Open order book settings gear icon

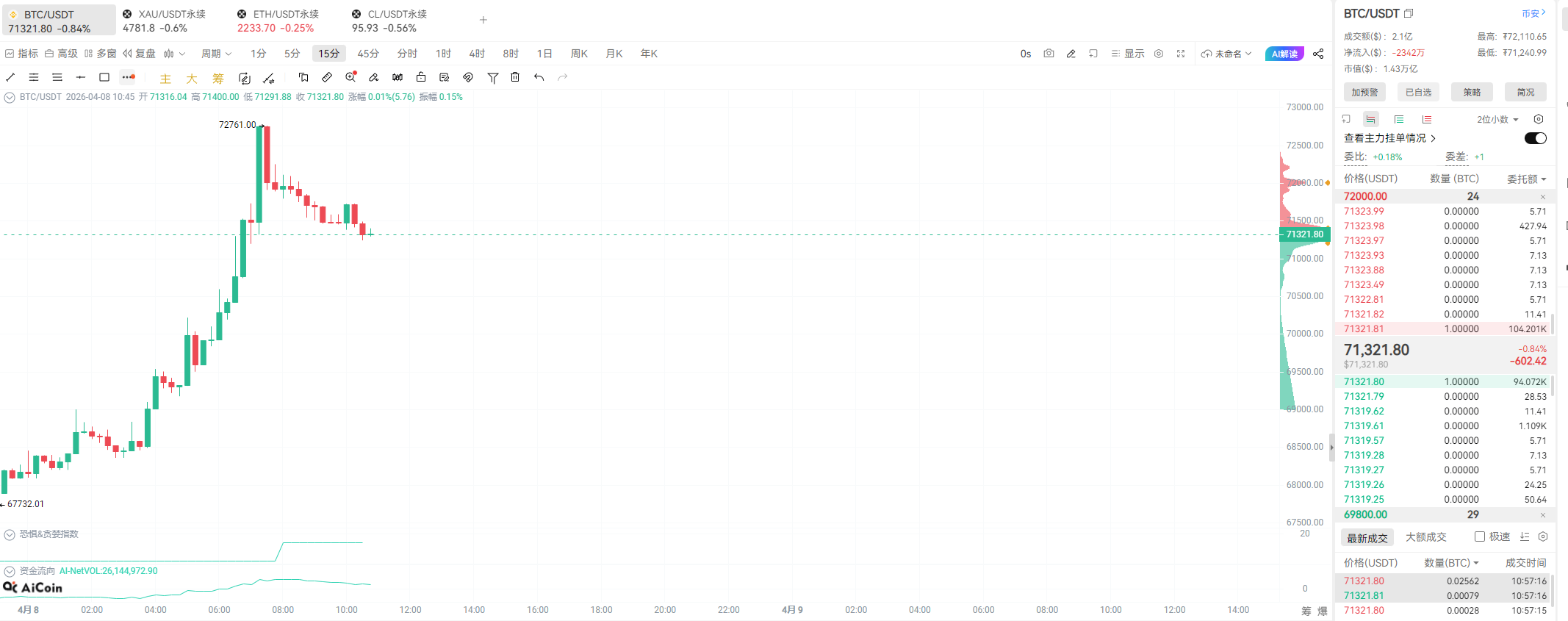[x=1539, y=119]
